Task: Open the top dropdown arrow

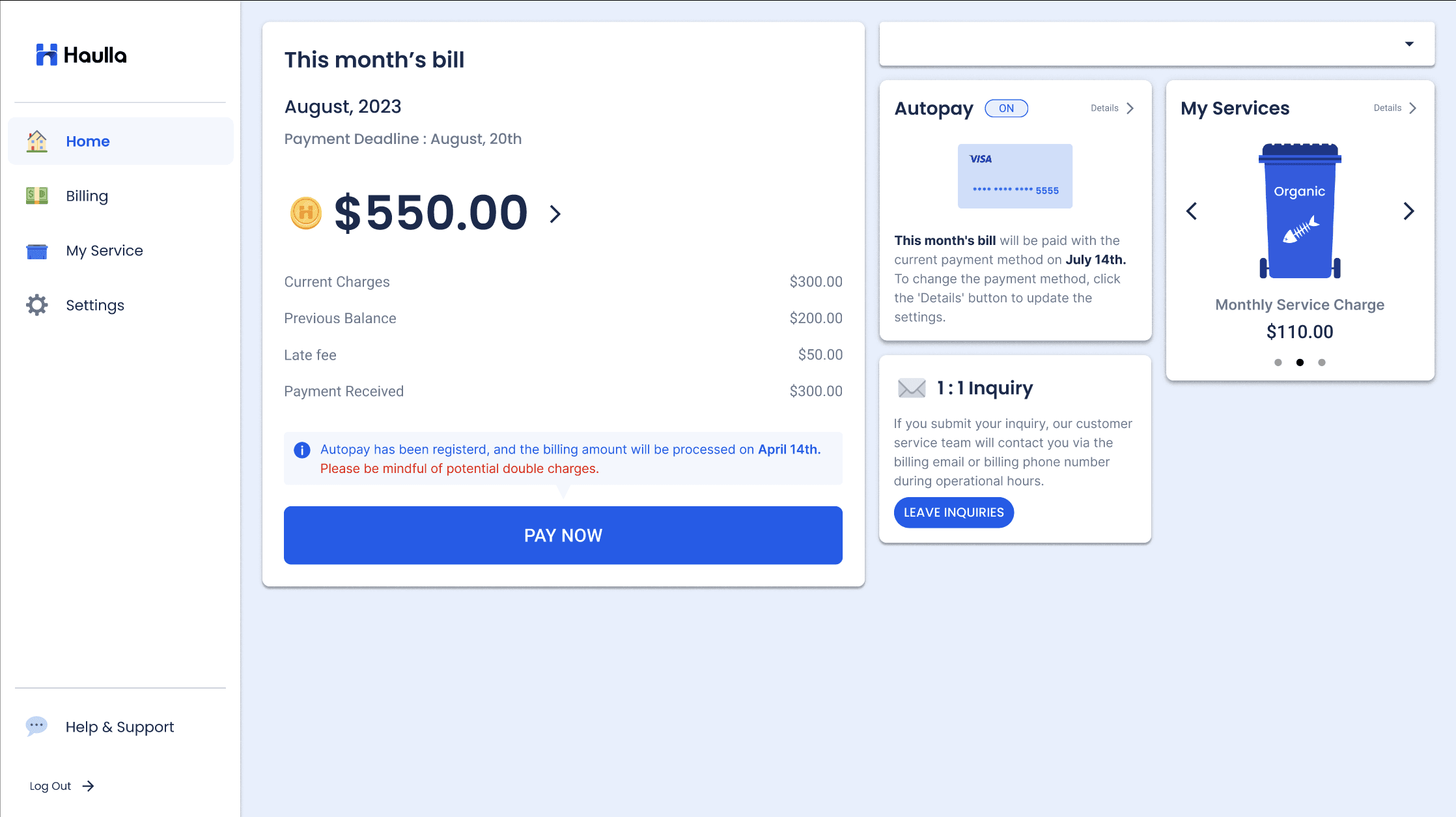Action: 1409,44
